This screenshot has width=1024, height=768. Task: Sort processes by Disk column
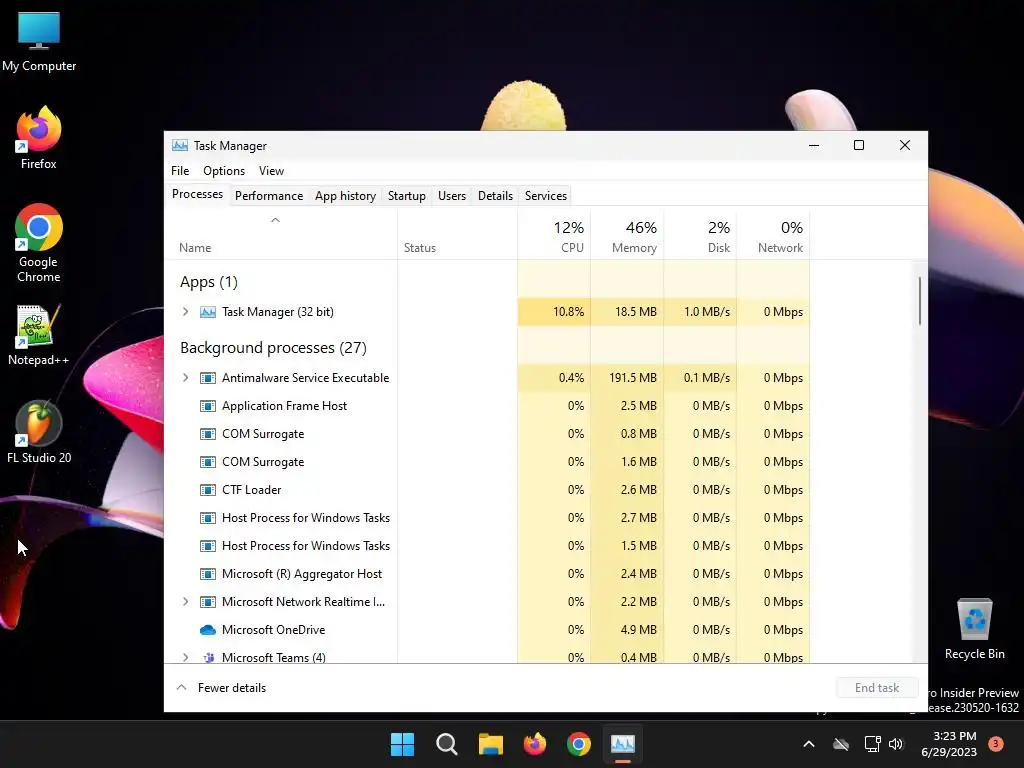point(700,236)
